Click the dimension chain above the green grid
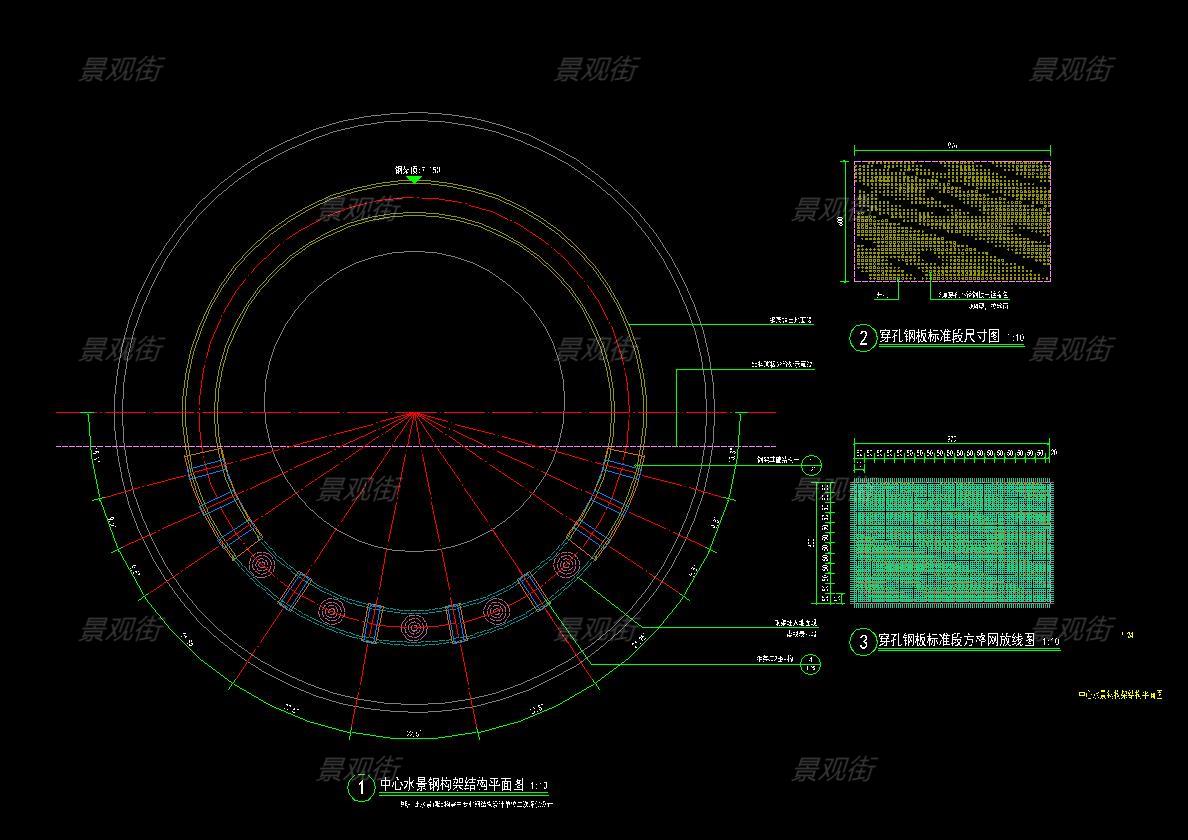1188x840 pixels. coord(952,453)
